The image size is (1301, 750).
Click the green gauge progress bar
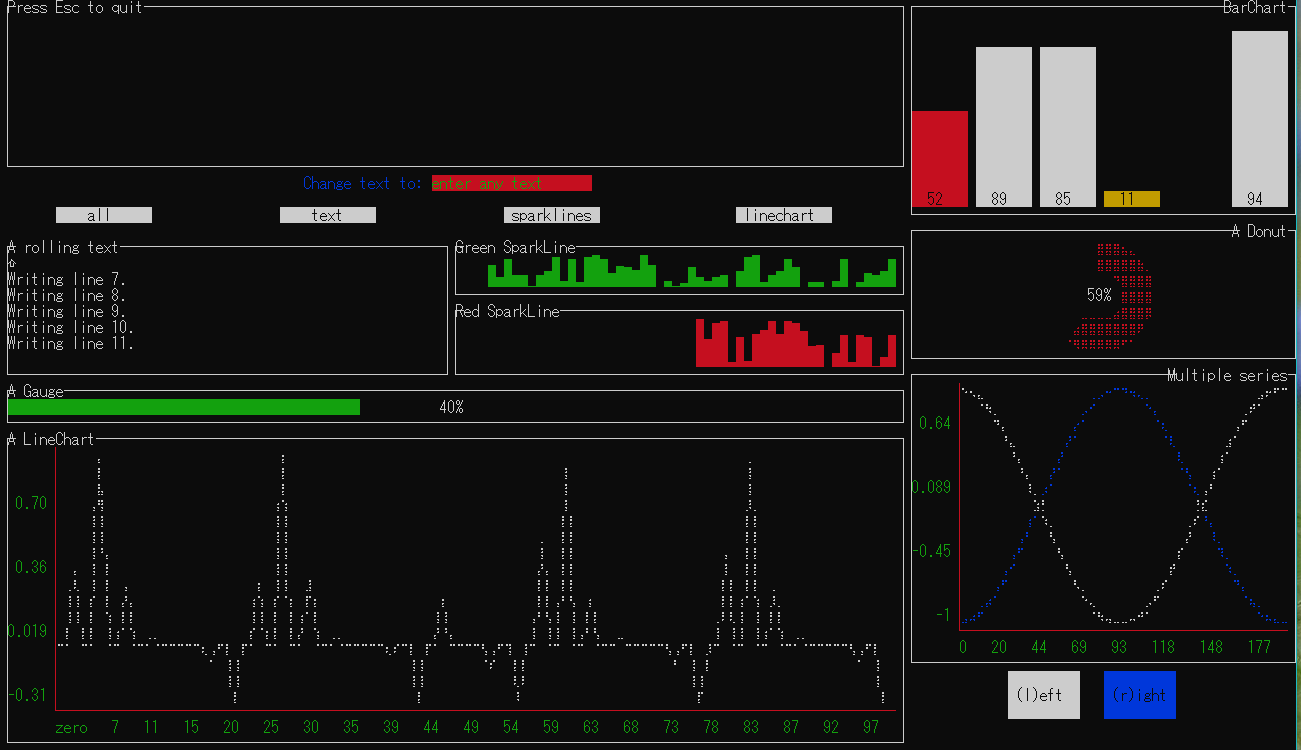point(184,407)
